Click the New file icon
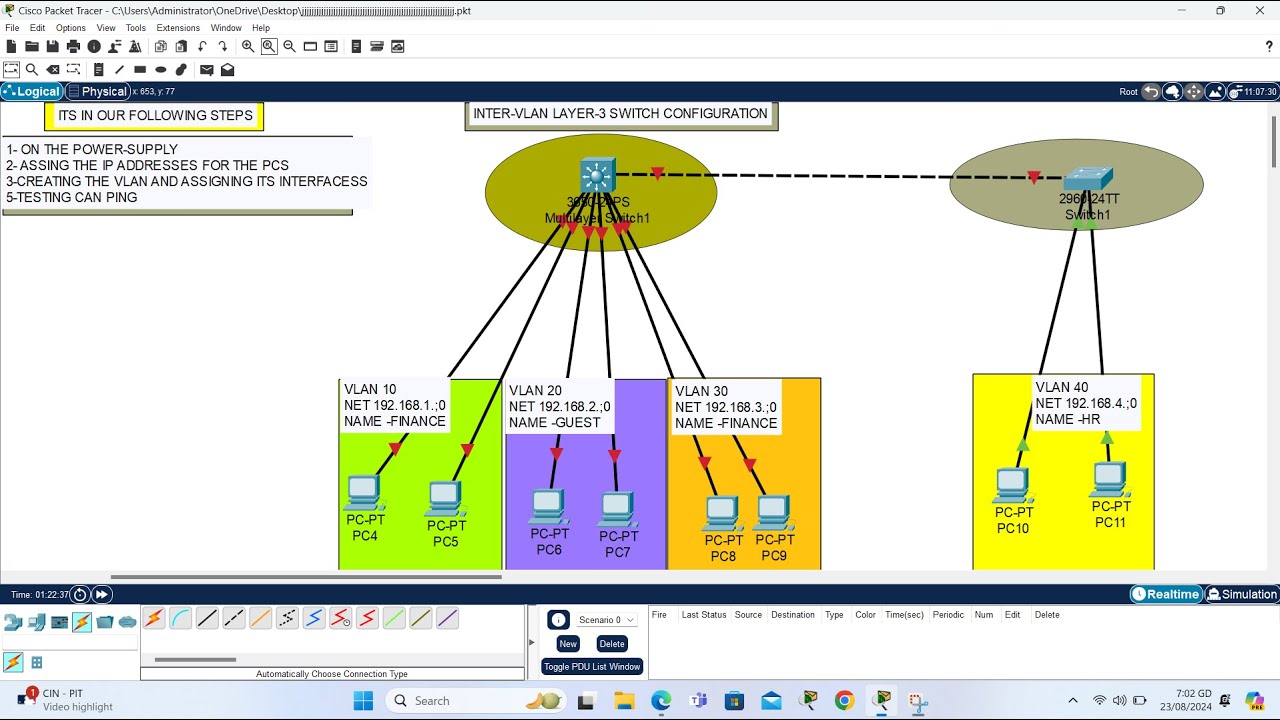 (12, 46)
